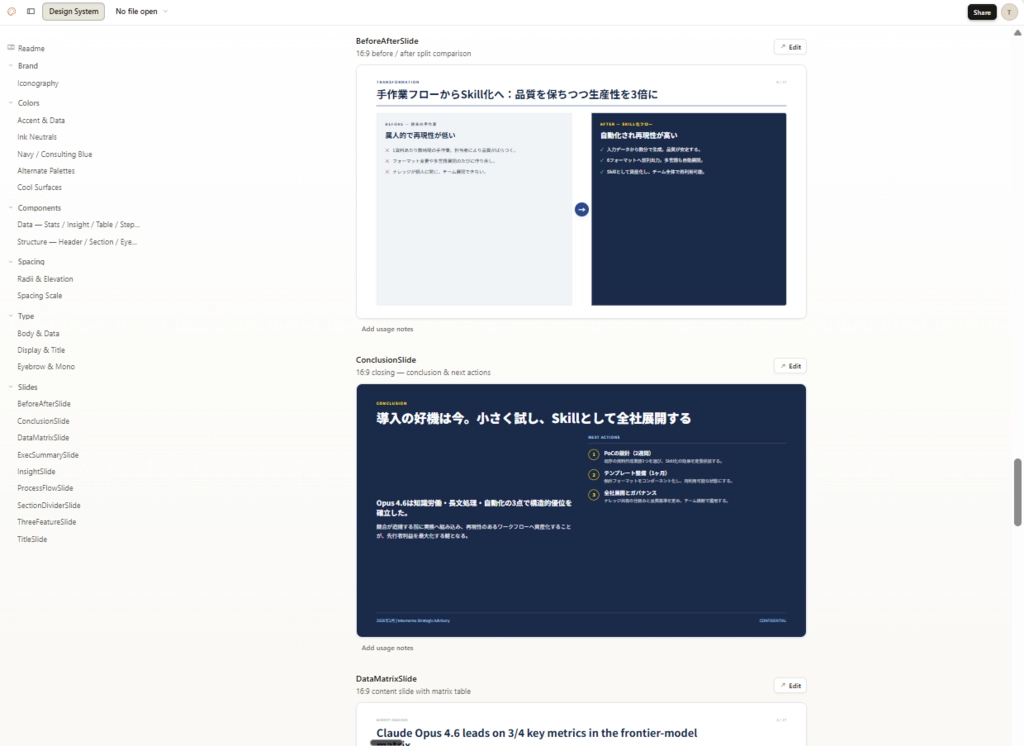Click the app logo icon in top bar
The height and width of the screenshot is (746, 1024).
11,11
